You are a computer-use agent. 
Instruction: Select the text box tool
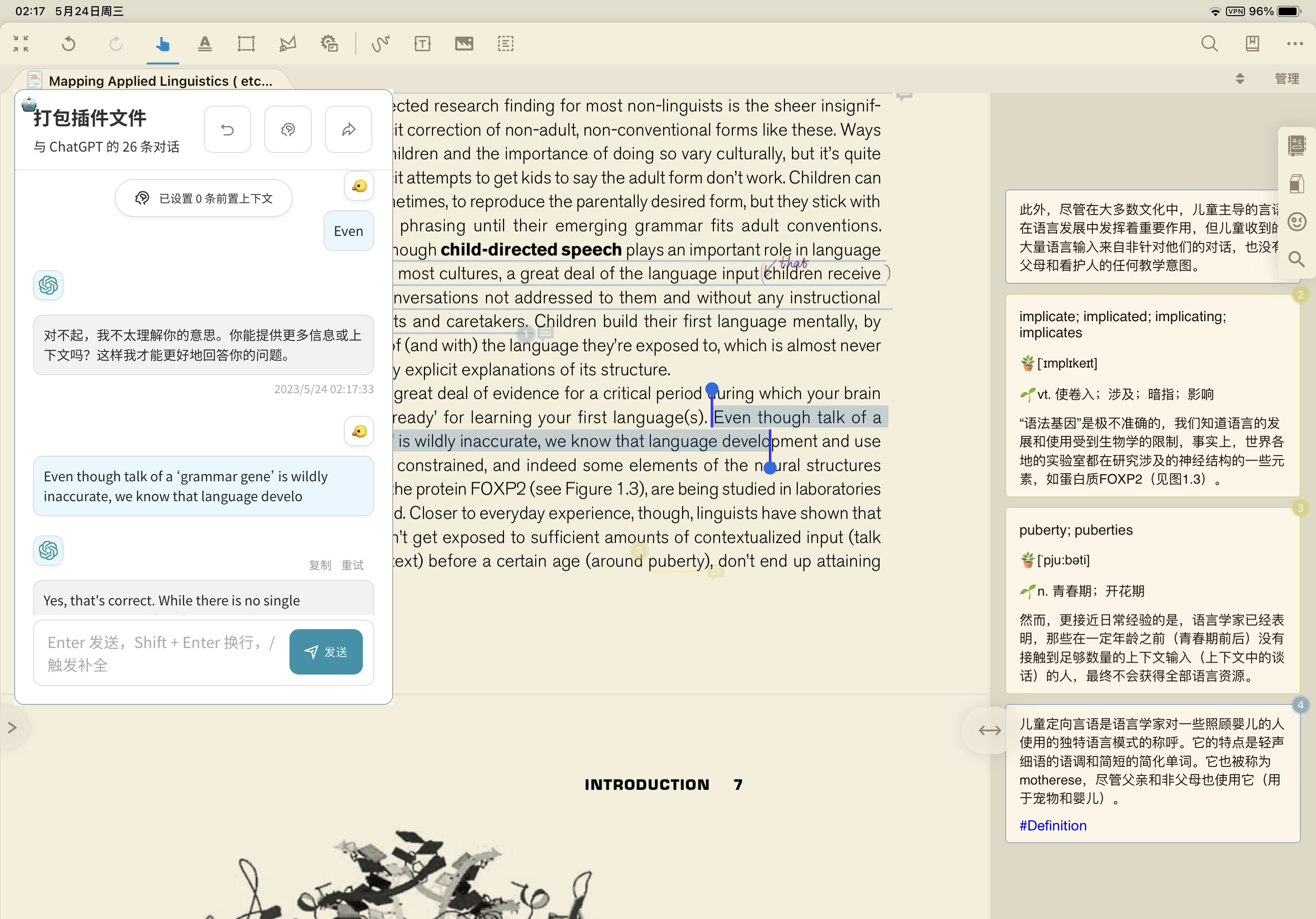(x=423, y=44)
